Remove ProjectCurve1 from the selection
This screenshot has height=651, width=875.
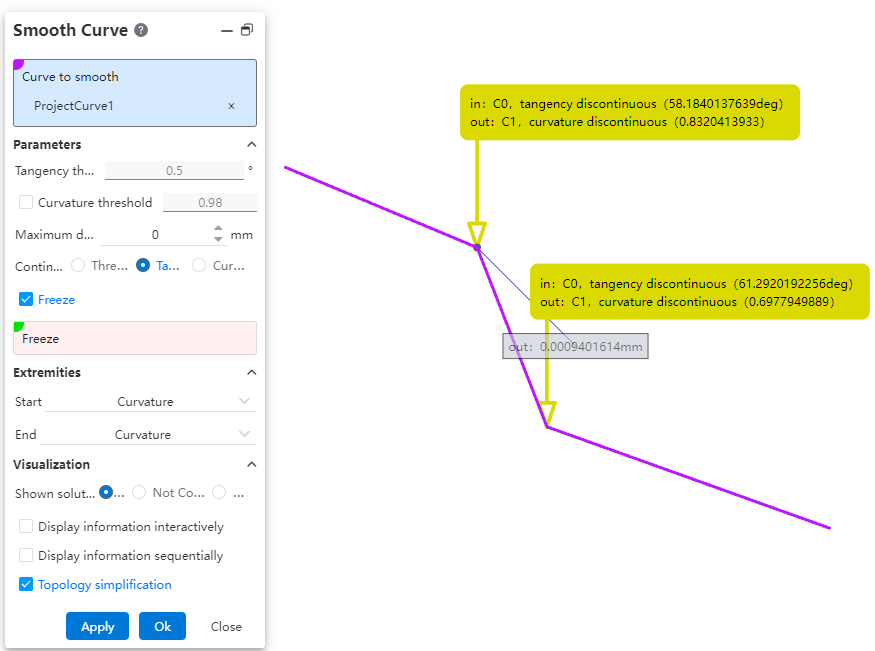pos(231,106)
